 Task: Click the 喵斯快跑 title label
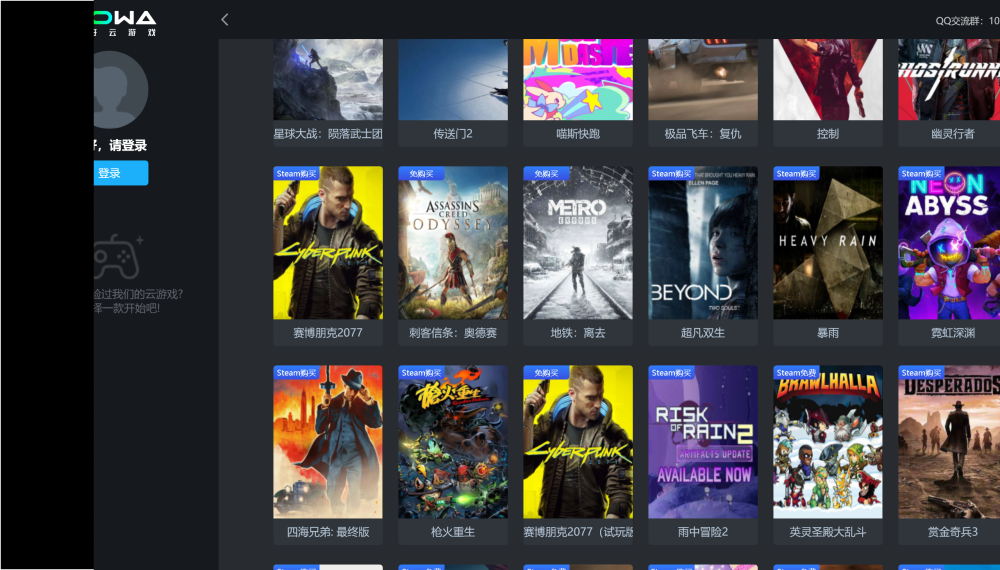578,134
